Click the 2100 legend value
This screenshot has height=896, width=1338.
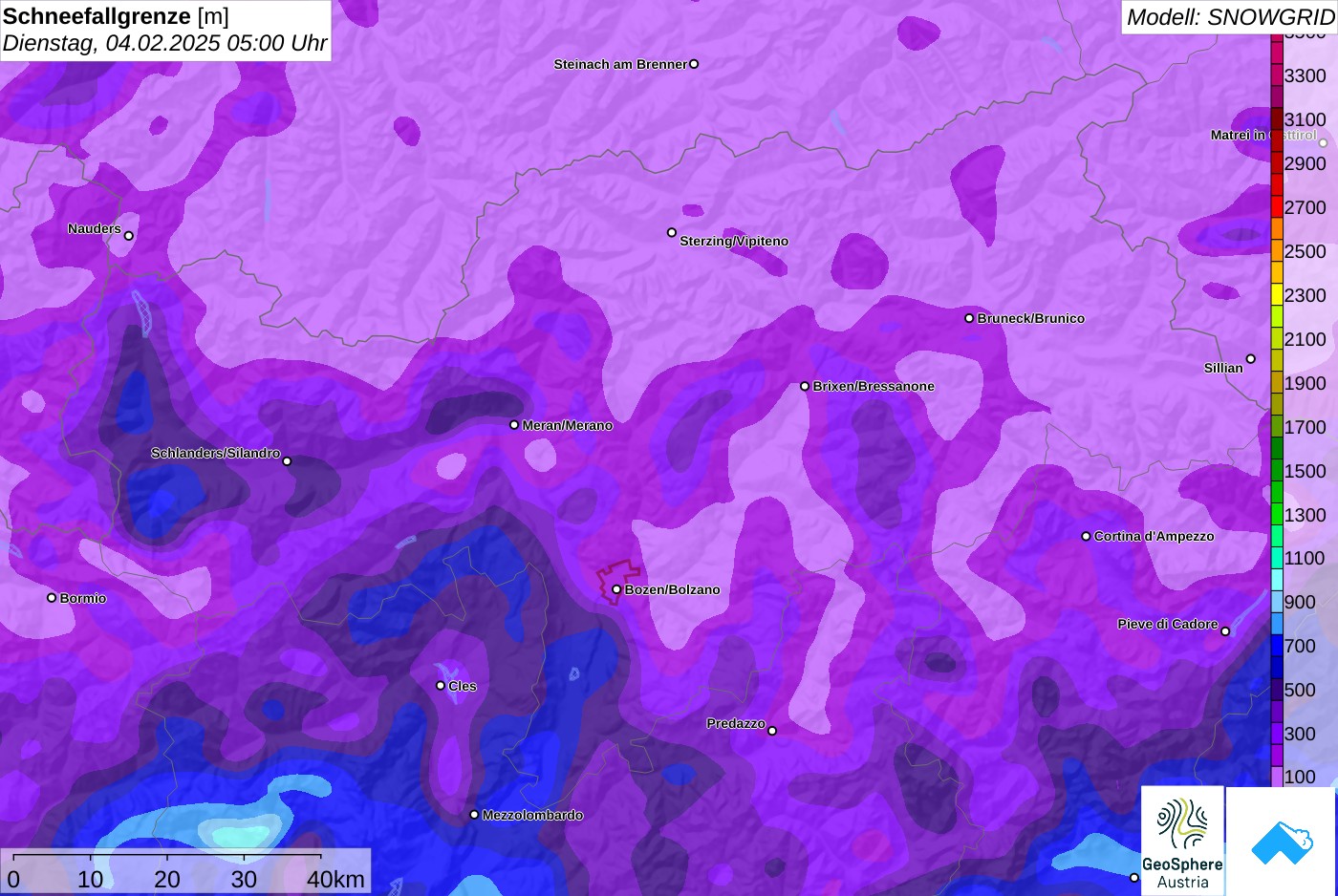coord(1306,339)
